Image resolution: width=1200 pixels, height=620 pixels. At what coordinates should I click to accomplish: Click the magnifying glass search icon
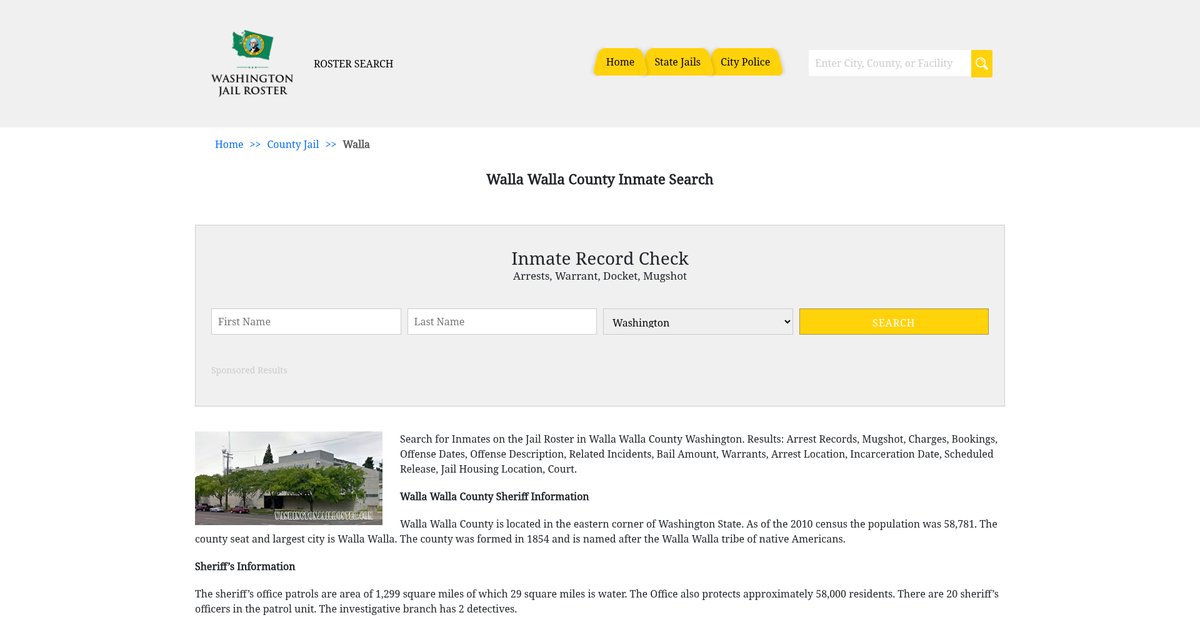981,63
